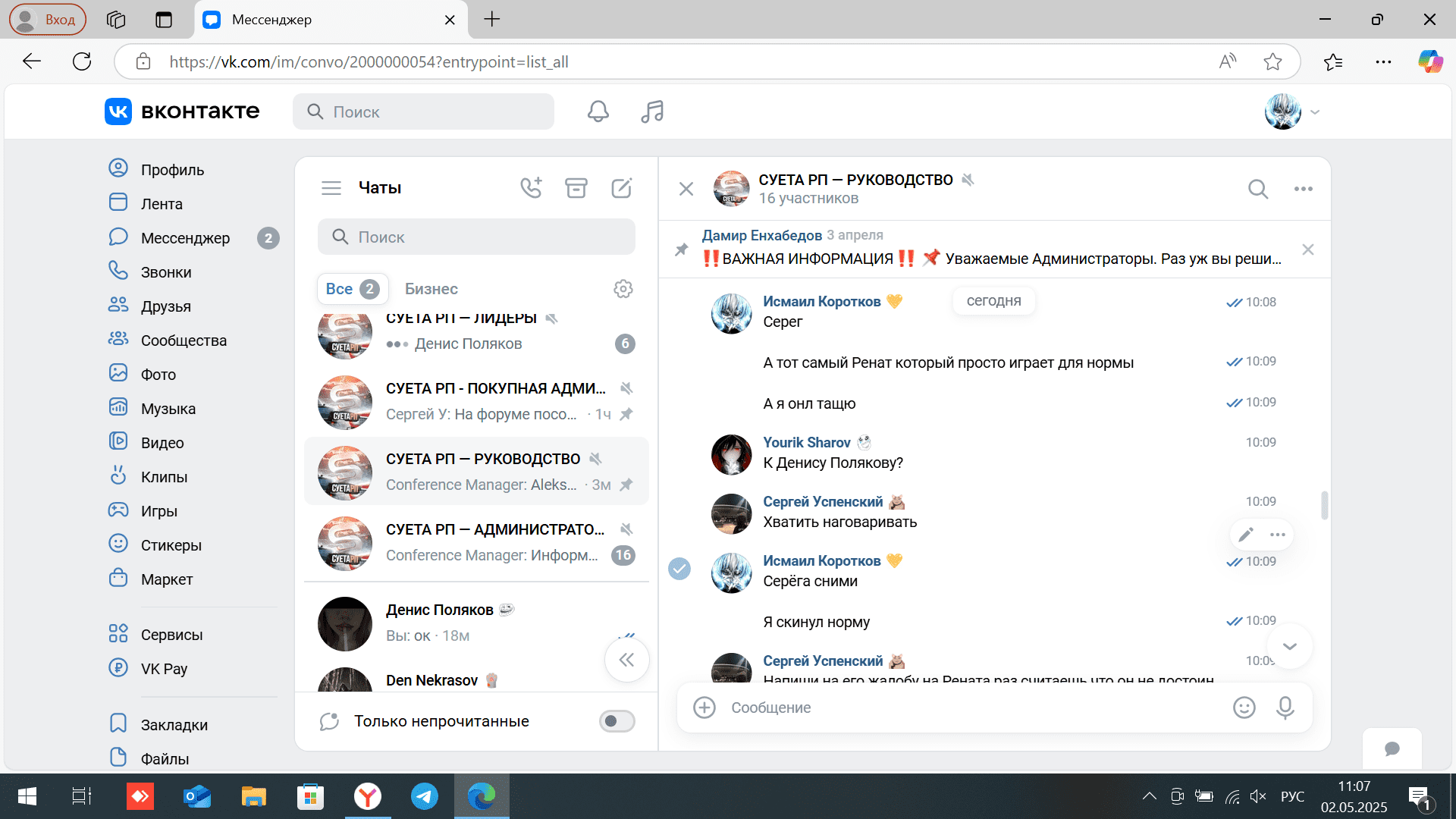
Task: Switch to Все chats tab
Action: 353,289
